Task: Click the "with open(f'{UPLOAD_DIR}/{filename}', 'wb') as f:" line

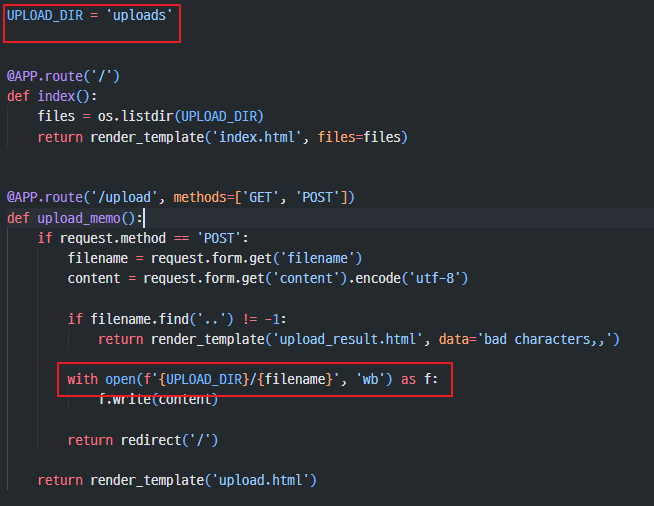Action: pyautogui.click(x=253, y=379)
